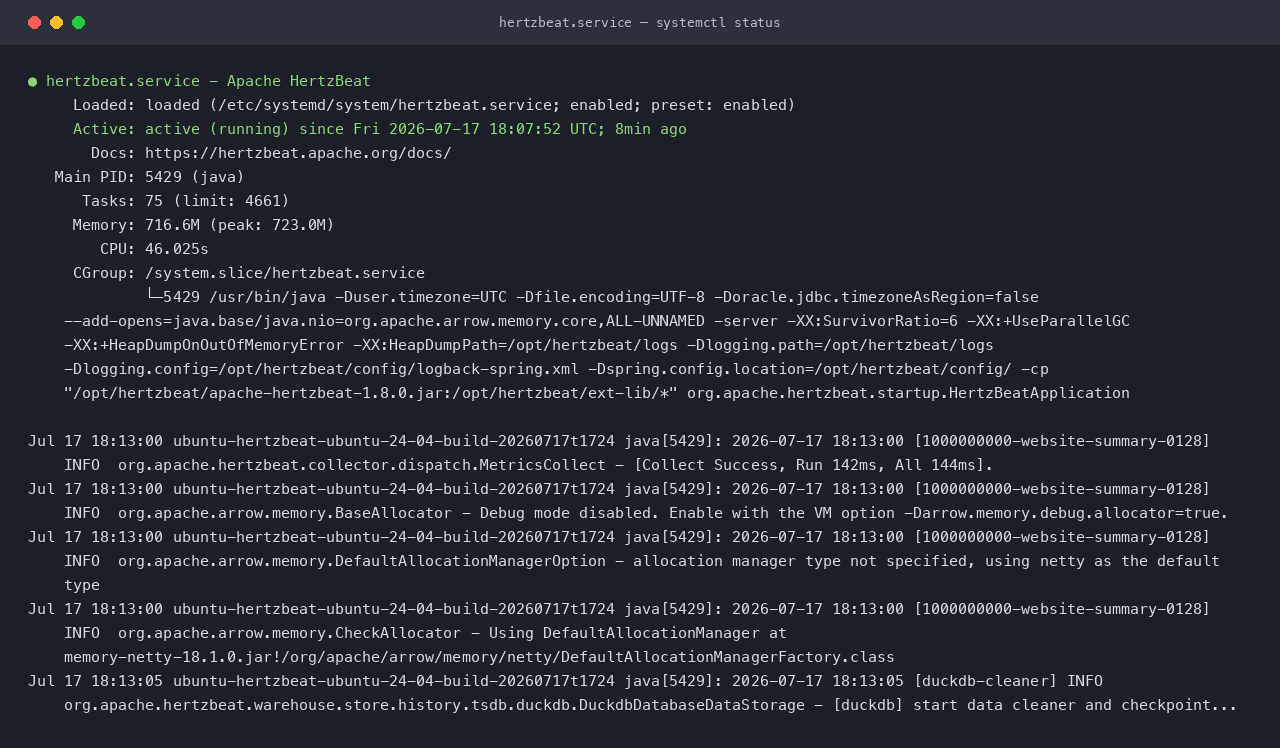This screenshot has width=1280, height=748.
Task: Click the Memory value 716.6M
Action: point(172,225)
